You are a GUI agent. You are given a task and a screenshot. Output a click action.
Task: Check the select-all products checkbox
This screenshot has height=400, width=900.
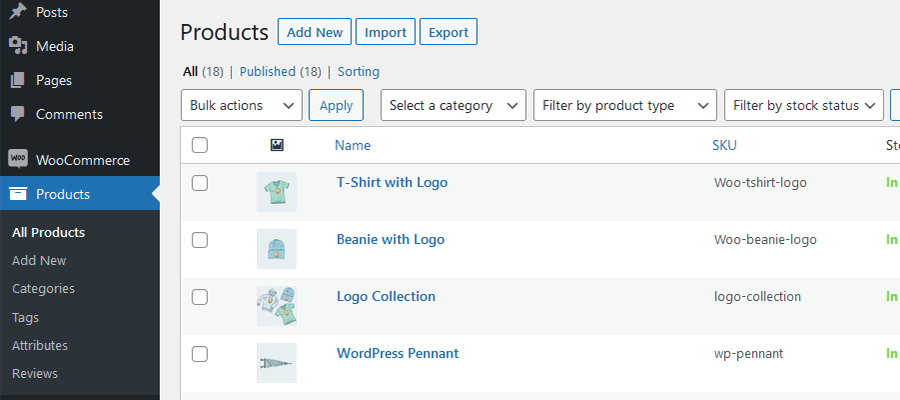click(x=200, y=145)
